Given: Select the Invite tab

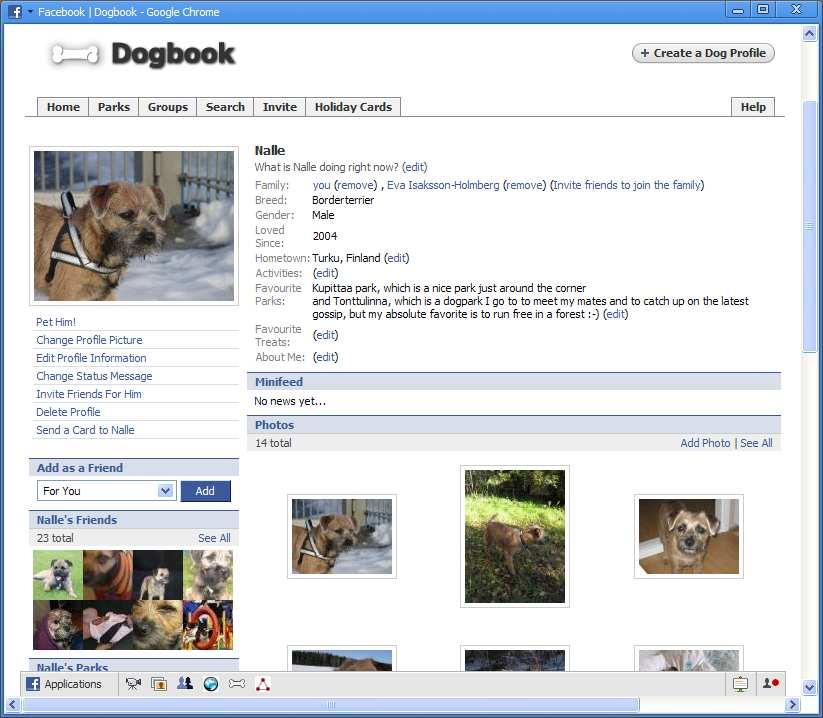Looking at the screenshot, I should [280, 107].
